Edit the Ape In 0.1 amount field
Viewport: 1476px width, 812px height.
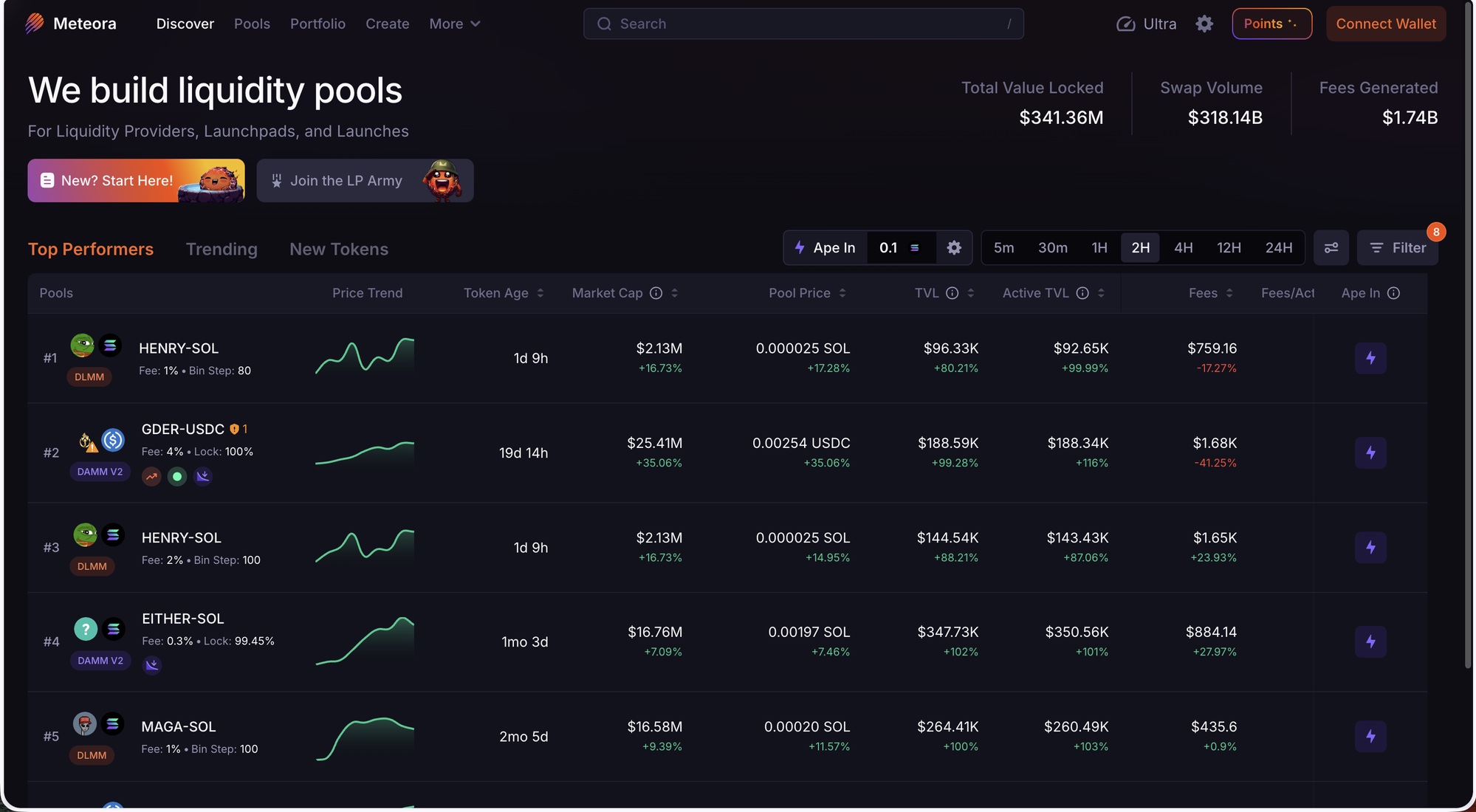pos(888,248)
